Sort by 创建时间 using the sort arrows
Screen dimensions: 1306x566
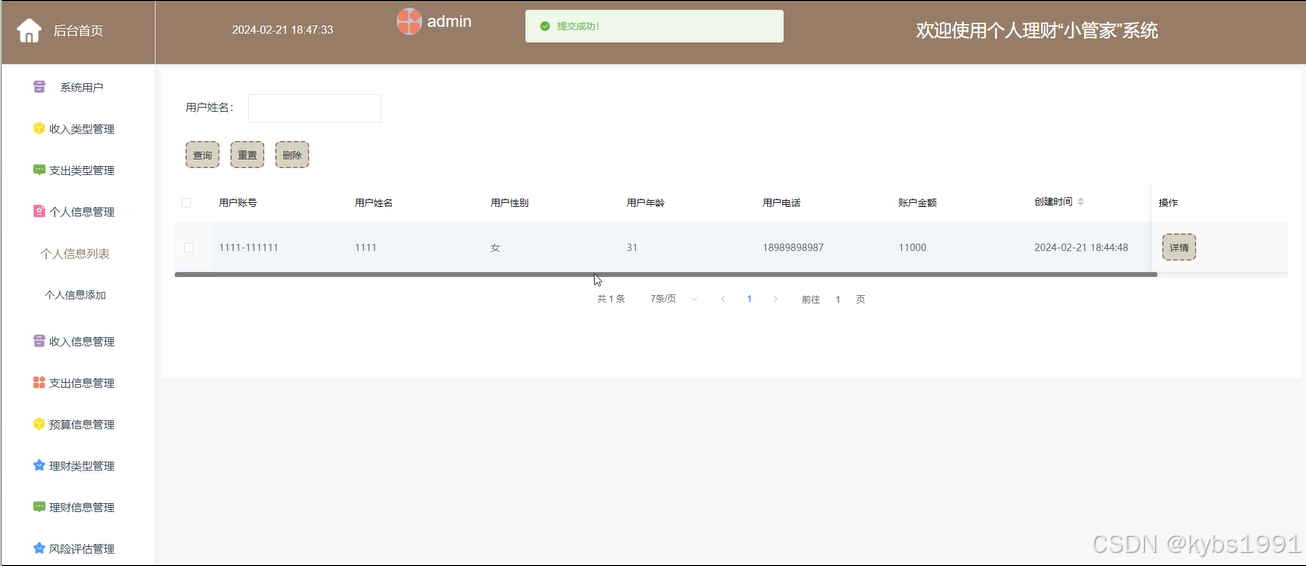1080,202
